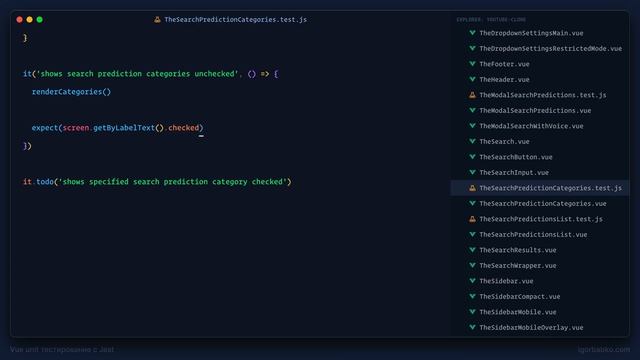The width and height of the screenshot is (640, 360).
Task: Open TheFooter.vue in explorer
Action: click(504, 64)
